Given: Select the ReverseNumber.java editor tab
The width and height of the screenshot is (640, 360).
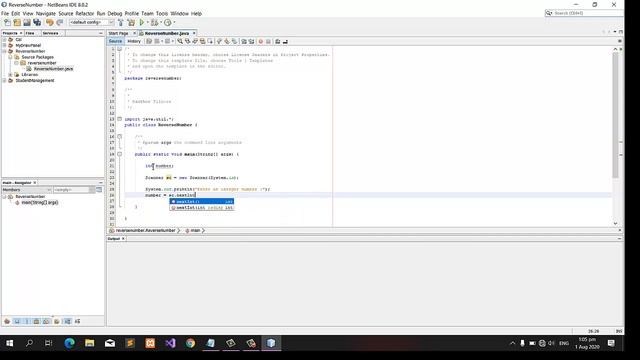Looking at the screenshot, I should click(x=167, y=33).
